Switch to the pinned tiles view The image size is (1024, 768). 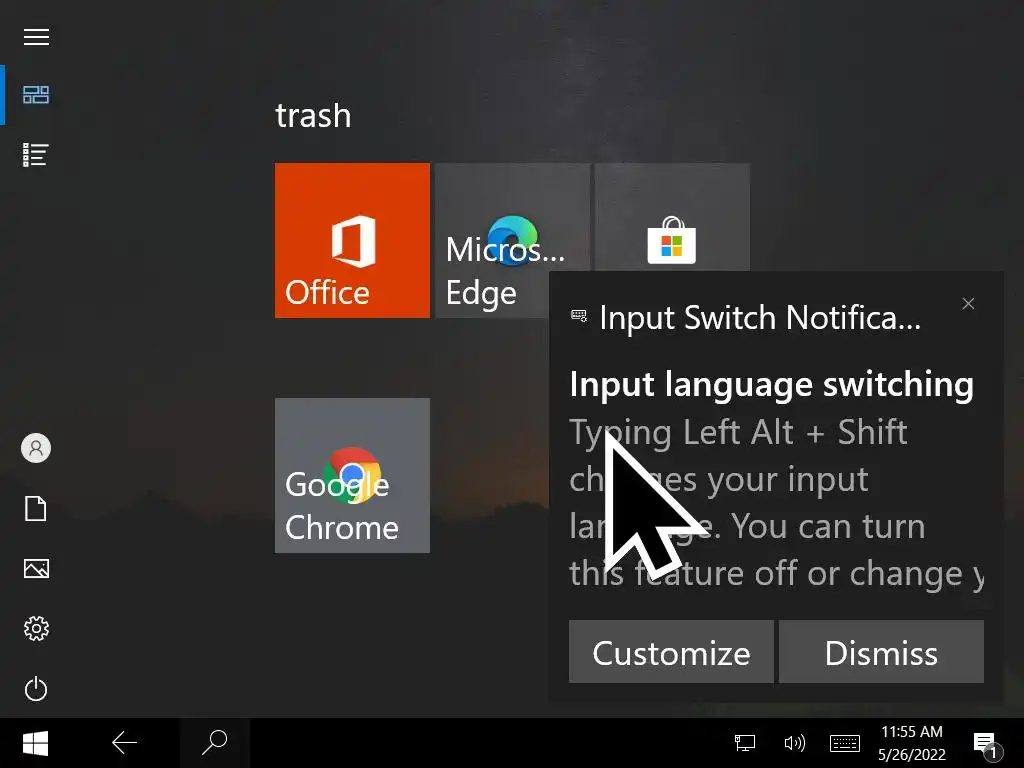click(36, 95)
